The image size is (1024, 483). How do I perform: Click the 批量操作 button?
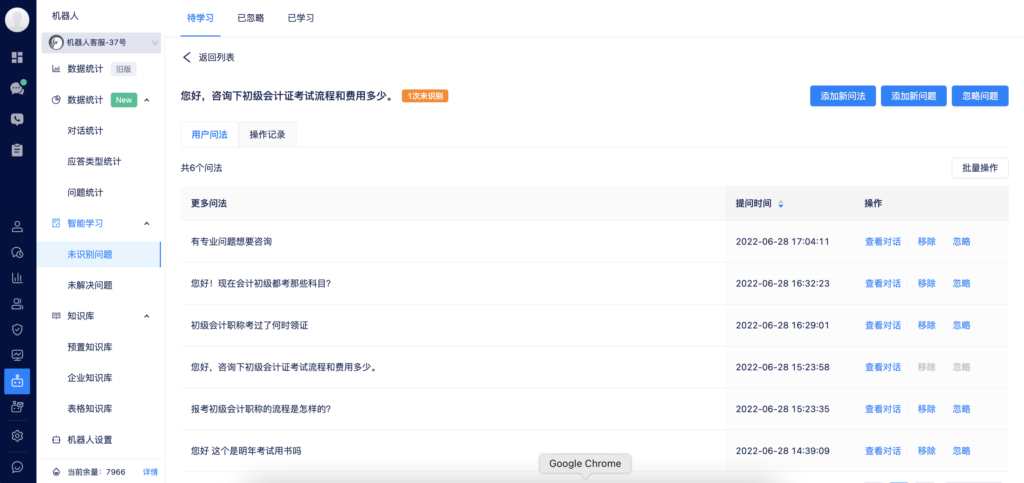[980, 168]
